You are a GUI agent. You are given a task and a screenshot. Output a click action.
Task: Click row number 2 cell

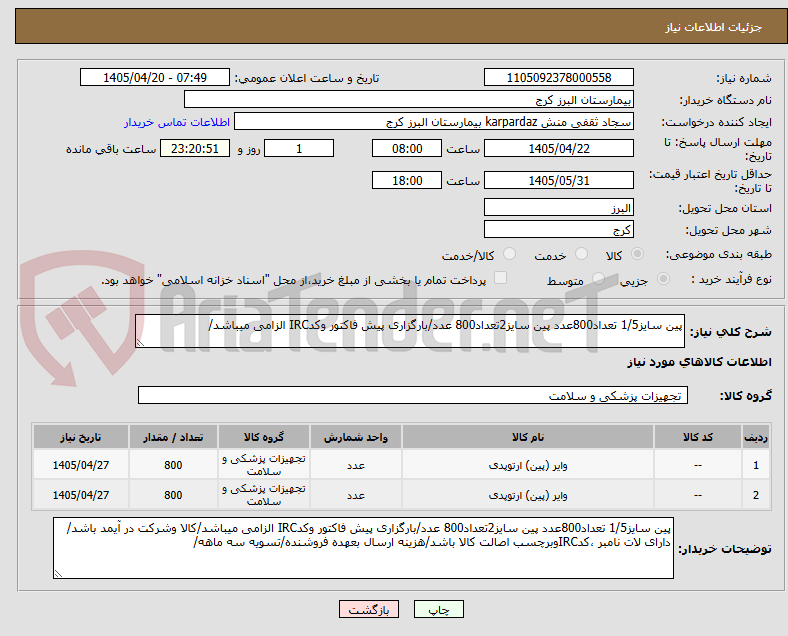pos(755,495)
